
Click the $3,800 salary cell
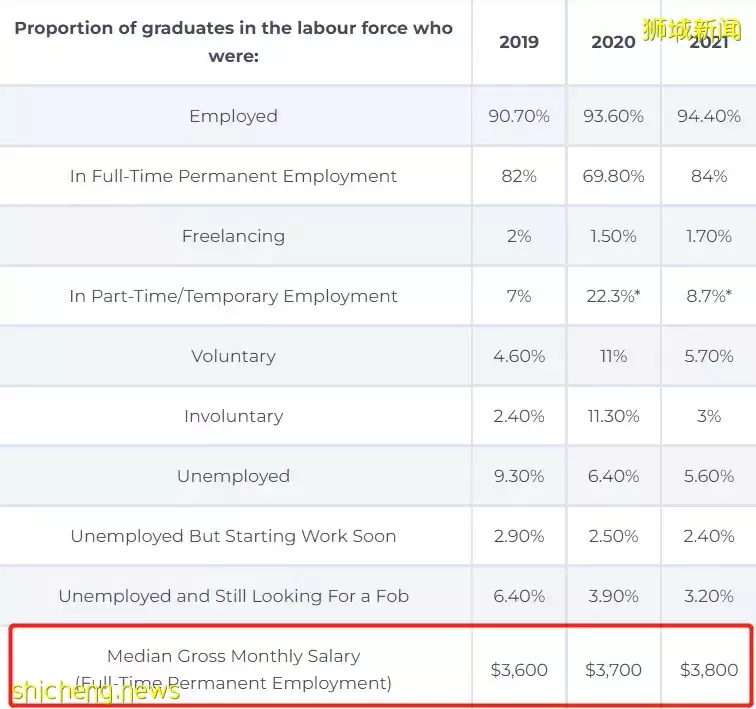click(x=708, y=670)
